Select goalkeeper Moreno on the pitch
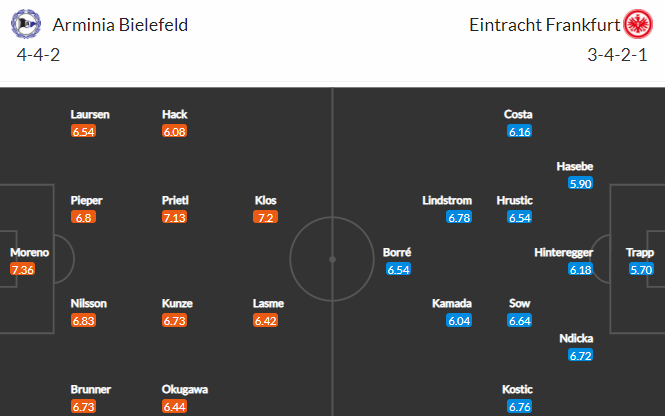This screenshot has height=416, width=665. [29, 252]
